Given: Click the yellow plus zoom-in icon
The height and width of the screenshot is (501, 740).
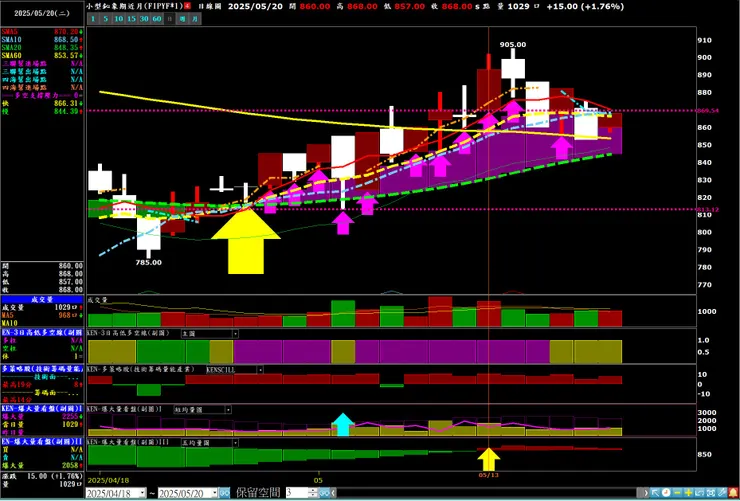Looking at the screenshot, I should pyautogui.click(x=688, y=493).
